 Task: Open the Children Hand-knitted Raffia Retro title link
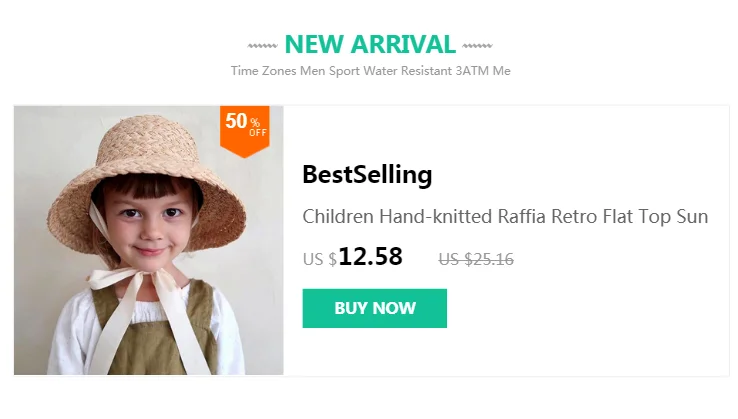505,217
